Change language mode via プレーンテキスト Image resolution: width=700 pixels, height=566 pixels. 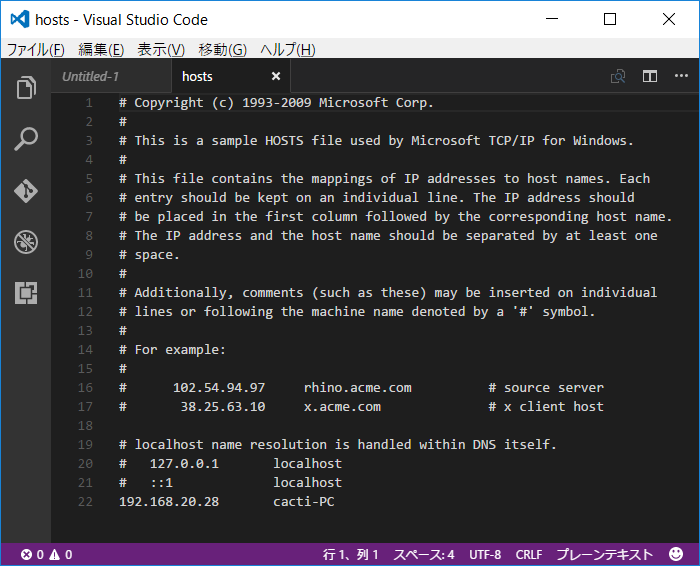pyautogui.click(x=604, y=554)
